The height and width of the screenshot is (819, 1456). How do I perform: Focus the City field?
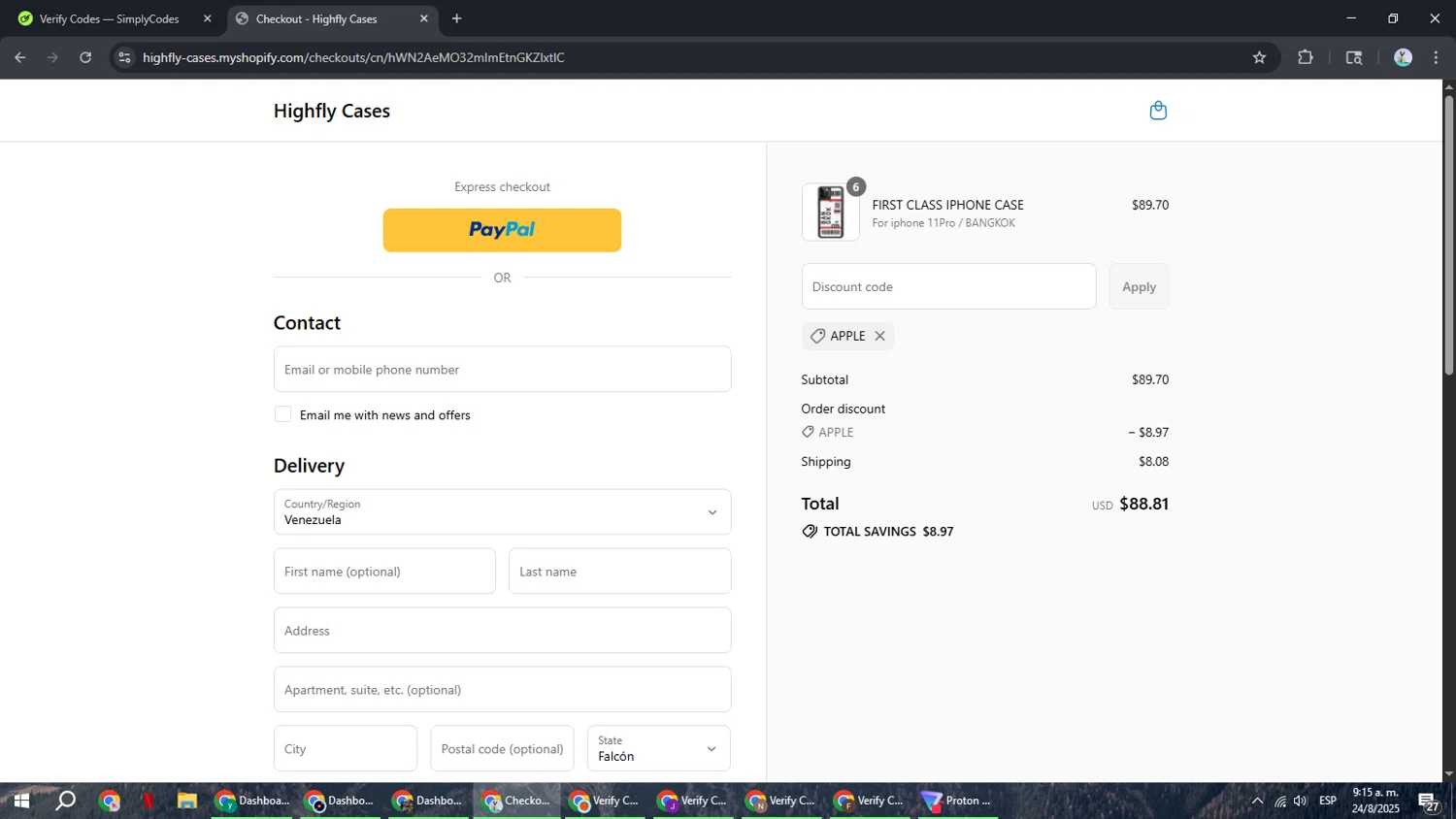345,748
